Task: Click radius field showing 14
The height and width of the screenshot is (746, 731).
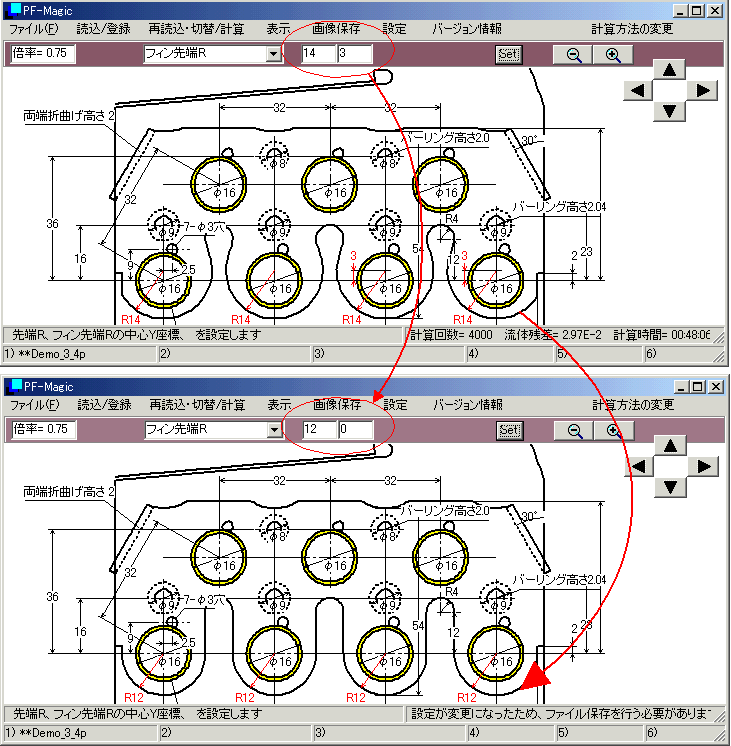Action: click(318, 53)
